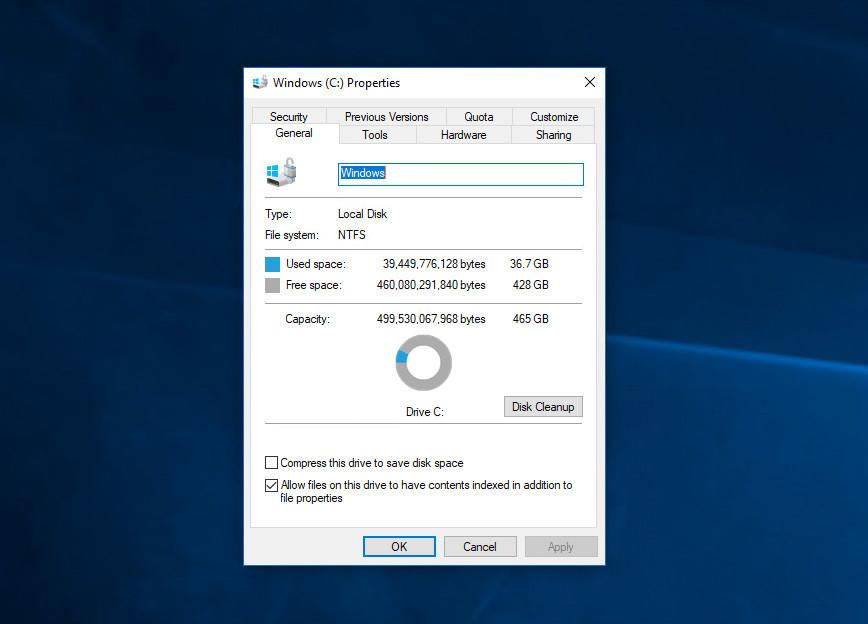Click the Local Disk type value

tap(363, 214)
